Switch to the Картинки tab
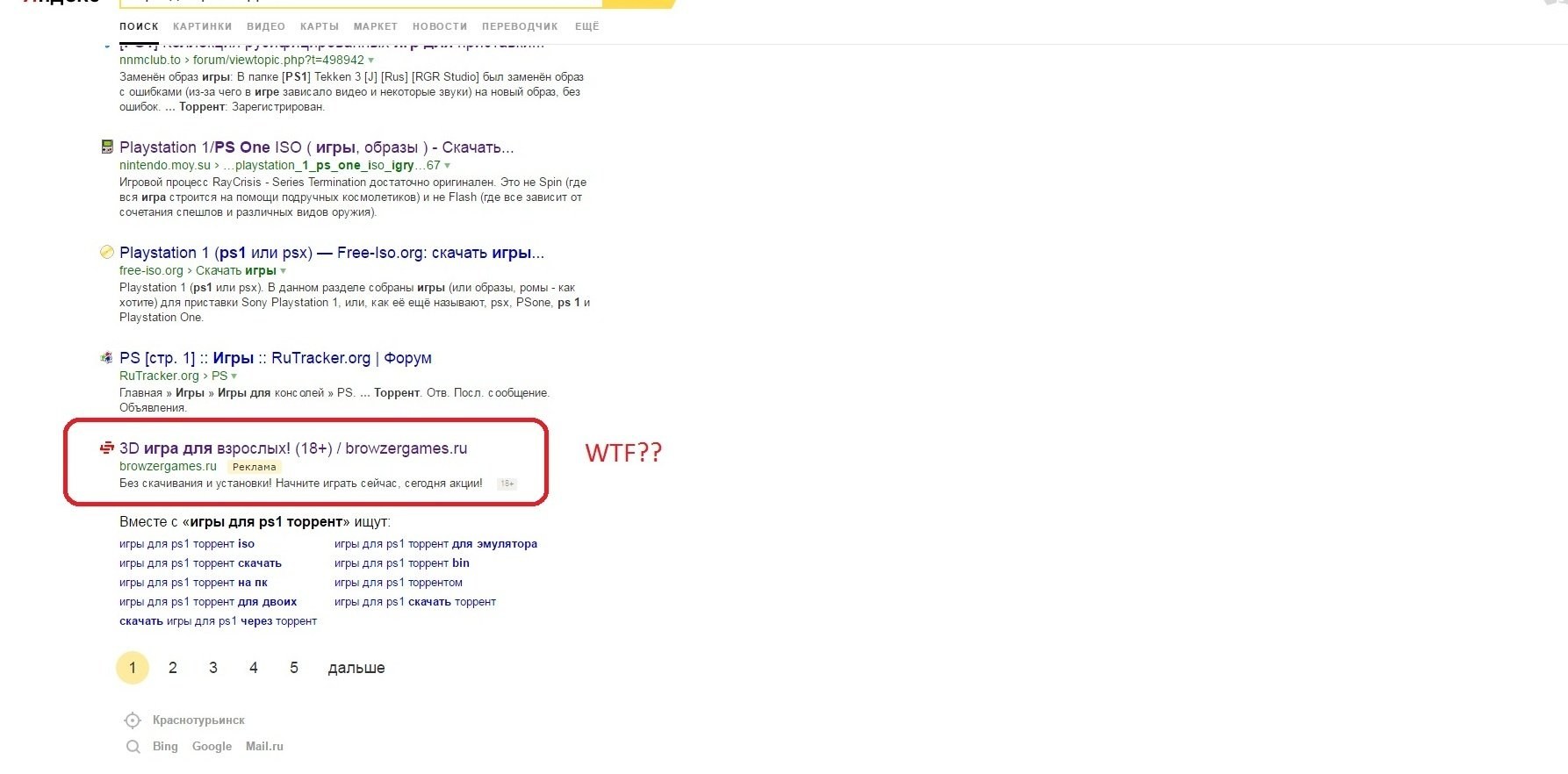Viewport: 1568px width, 774px height. [202, 26]
